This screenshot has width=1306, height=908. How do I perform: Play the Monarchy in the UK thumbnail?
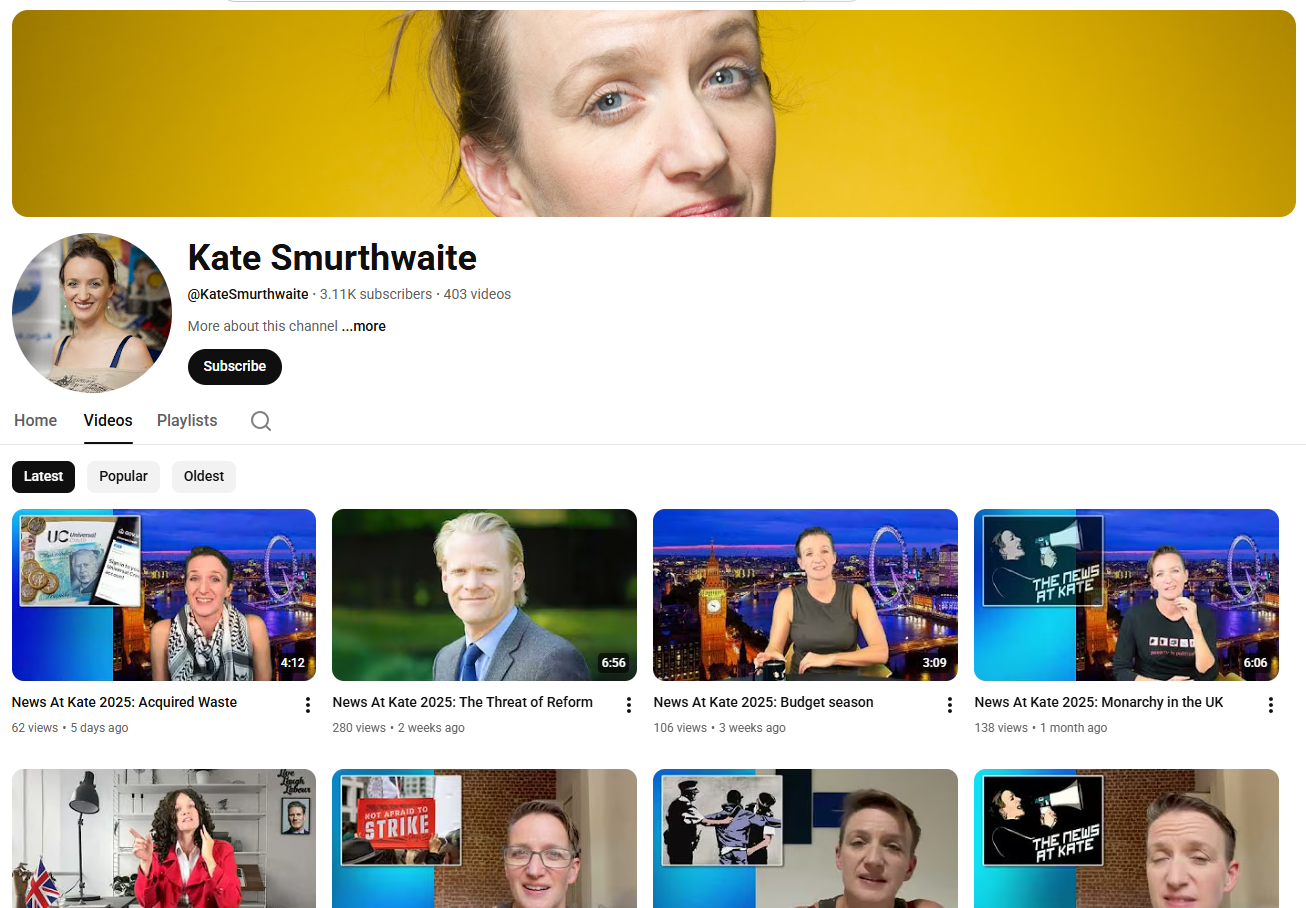coord(1126,595)
